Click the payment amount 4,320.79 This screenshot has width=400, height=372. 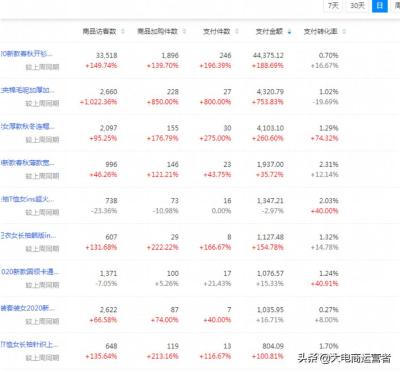[x=270, y=92]
